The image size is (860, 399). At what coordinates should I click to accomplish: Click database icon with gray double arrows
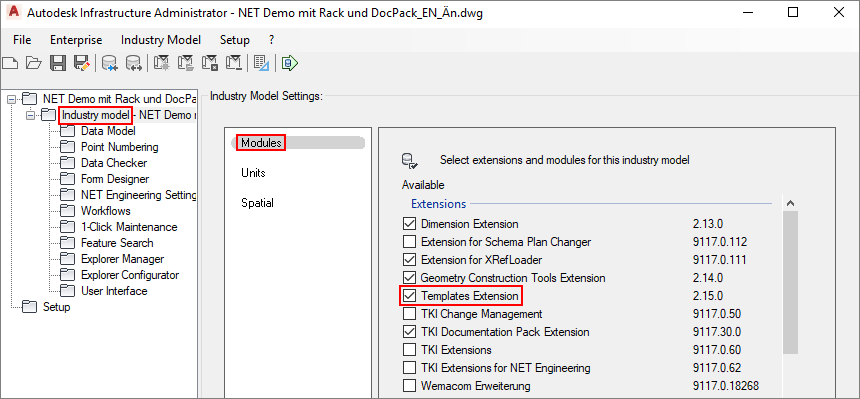pos(134,63)
